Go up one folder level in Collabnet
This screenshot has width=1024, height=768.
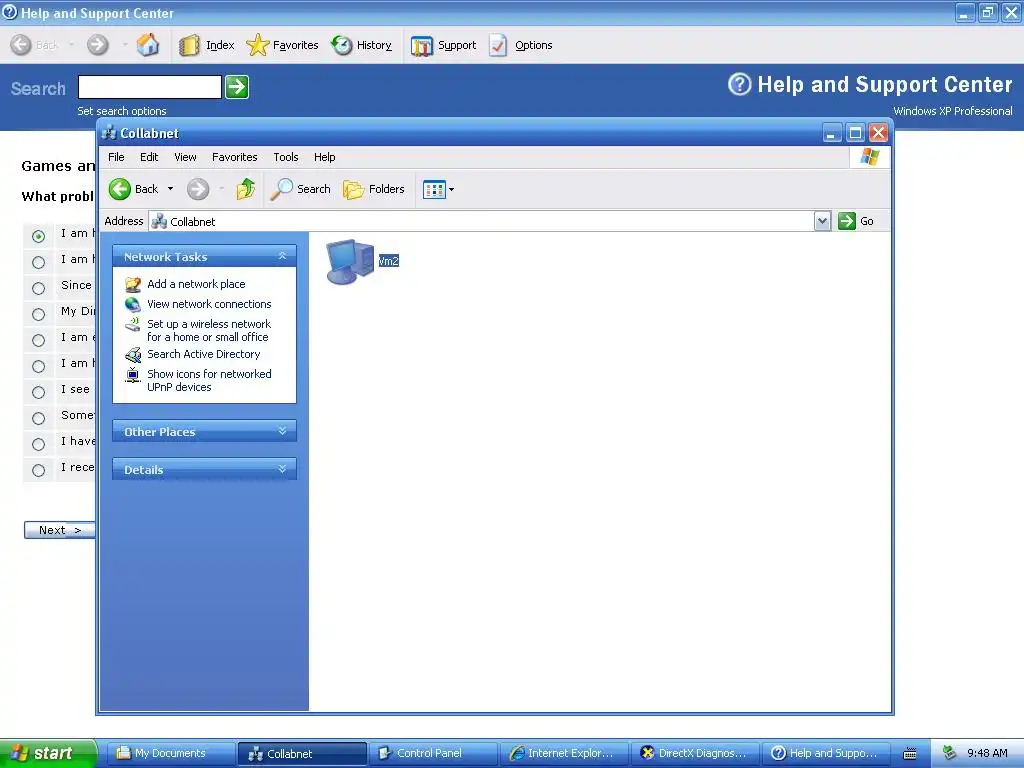point(246,189)
